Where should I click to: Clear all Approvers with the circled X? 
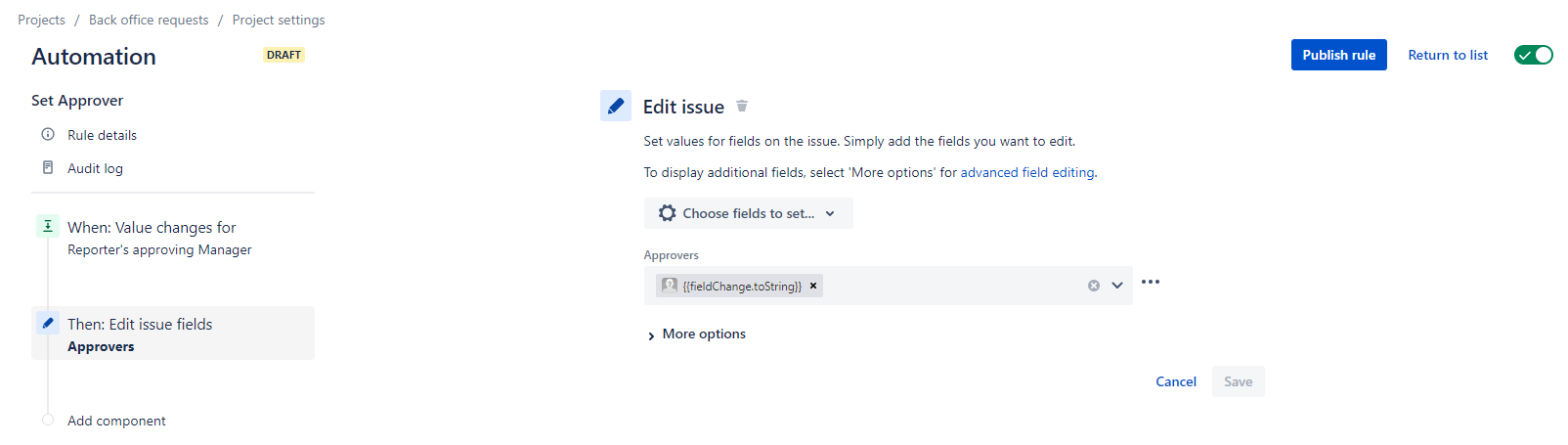[x=1094, y=286]
